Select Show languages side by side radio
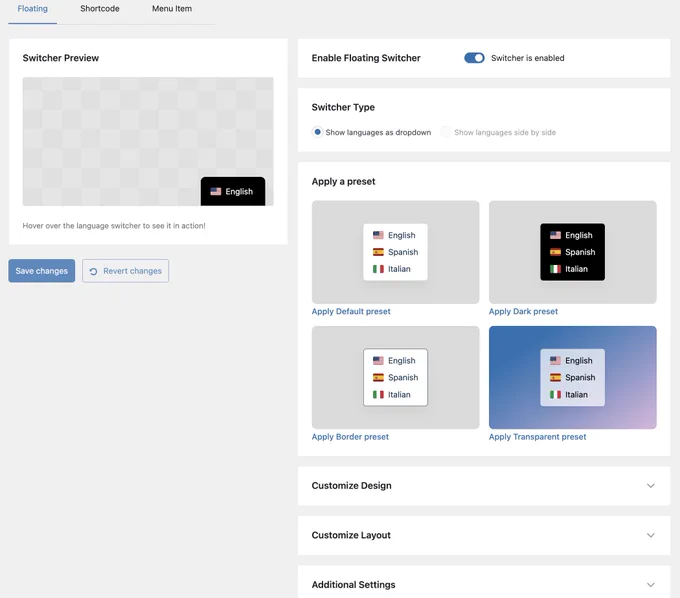 446,132
